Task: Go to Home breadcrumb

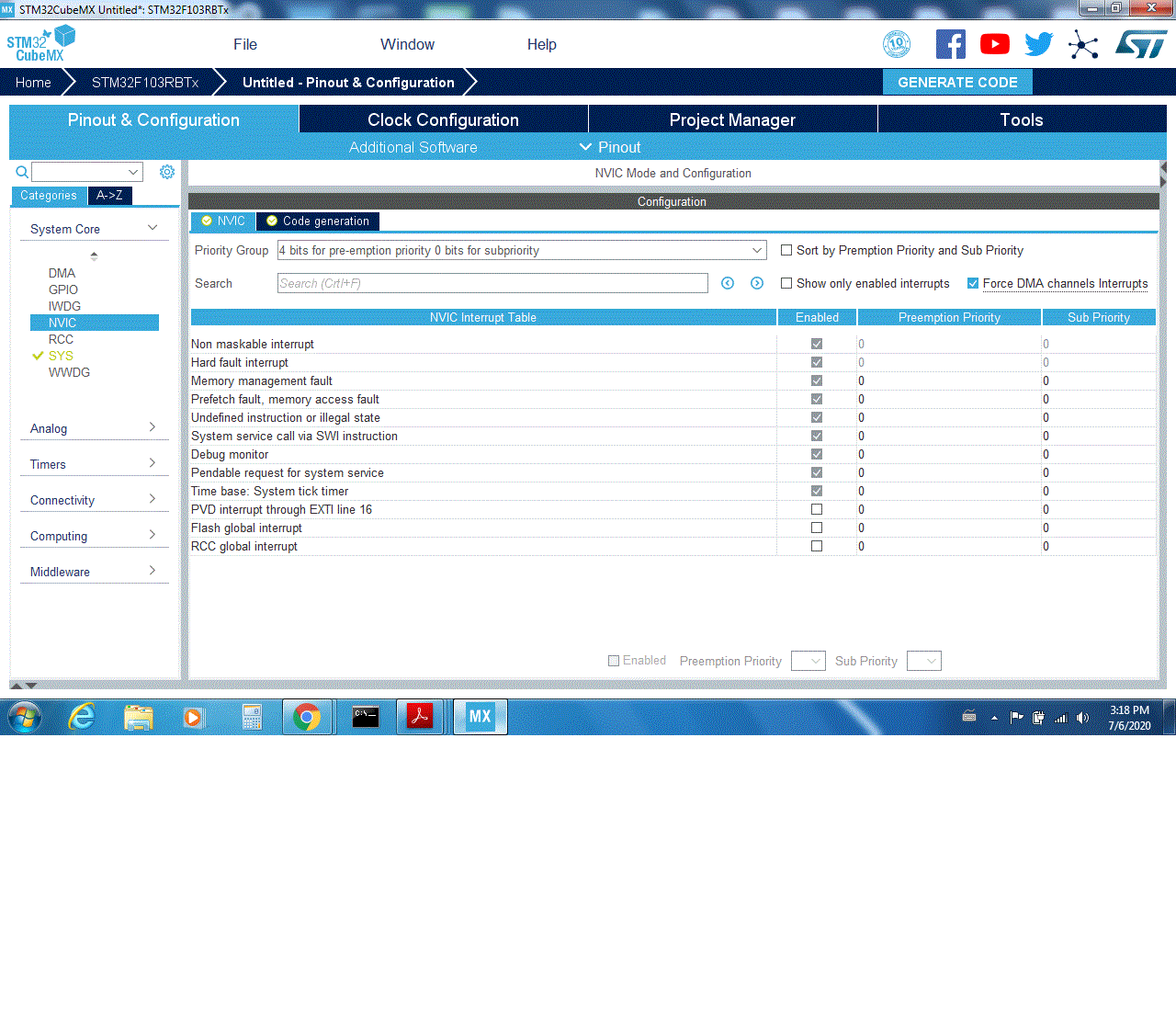Action: point(33,82)
